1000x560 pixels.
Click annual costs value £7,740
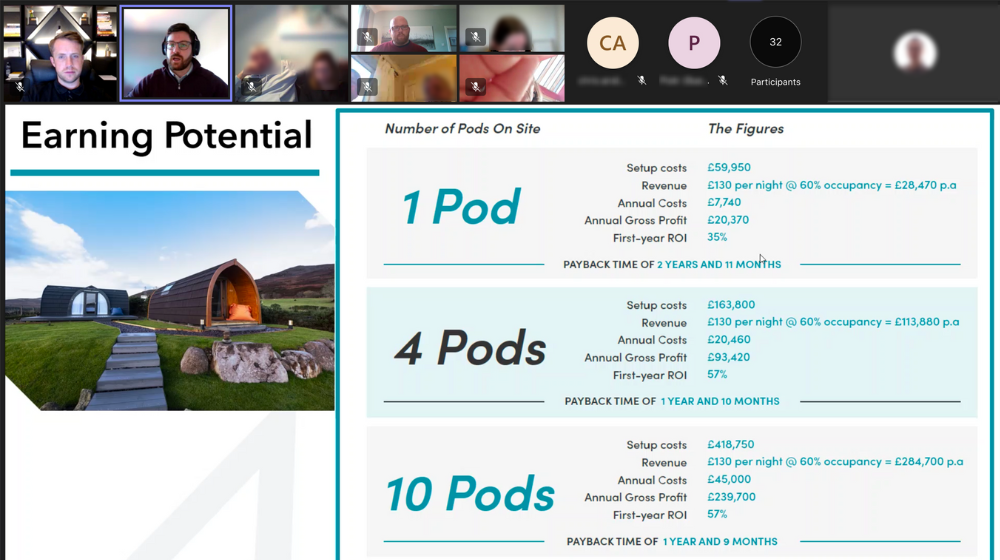[724, 202]
